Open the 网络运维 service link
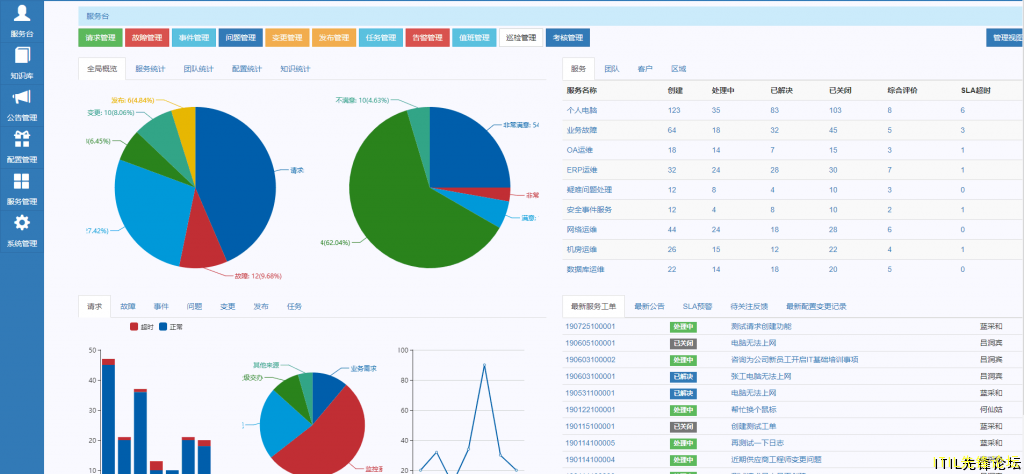The image size is (1024, 474). (x=581, y=229)
